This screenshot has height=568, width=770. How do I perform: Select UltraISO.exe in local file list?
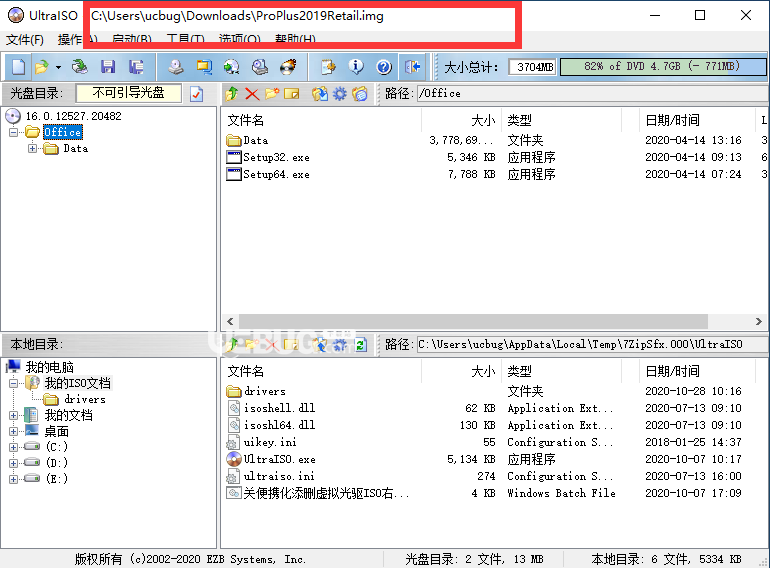[279, 459]
